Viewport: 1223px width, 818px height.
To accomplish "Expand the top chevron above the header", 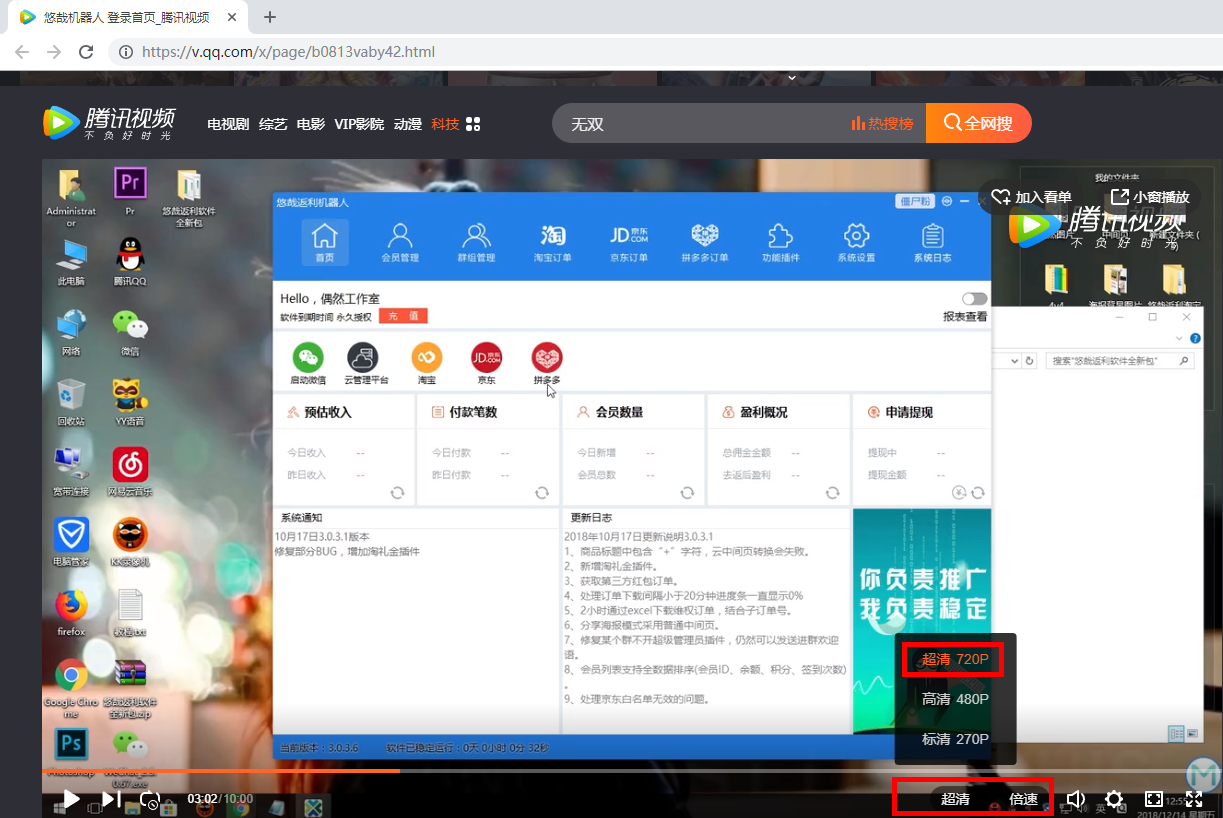I will (x=792, y=77).
